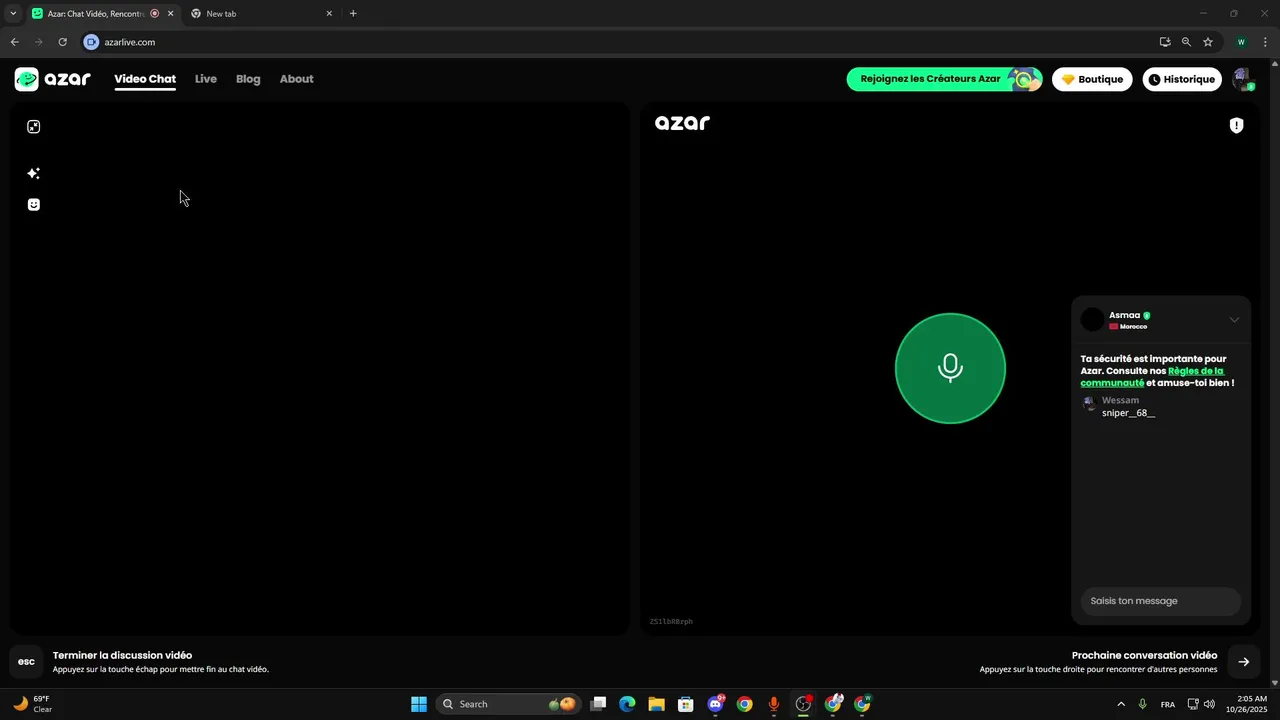Click the esc end chat button
The height and width of the screenshot is (720, 1280).
click(26, 662)
